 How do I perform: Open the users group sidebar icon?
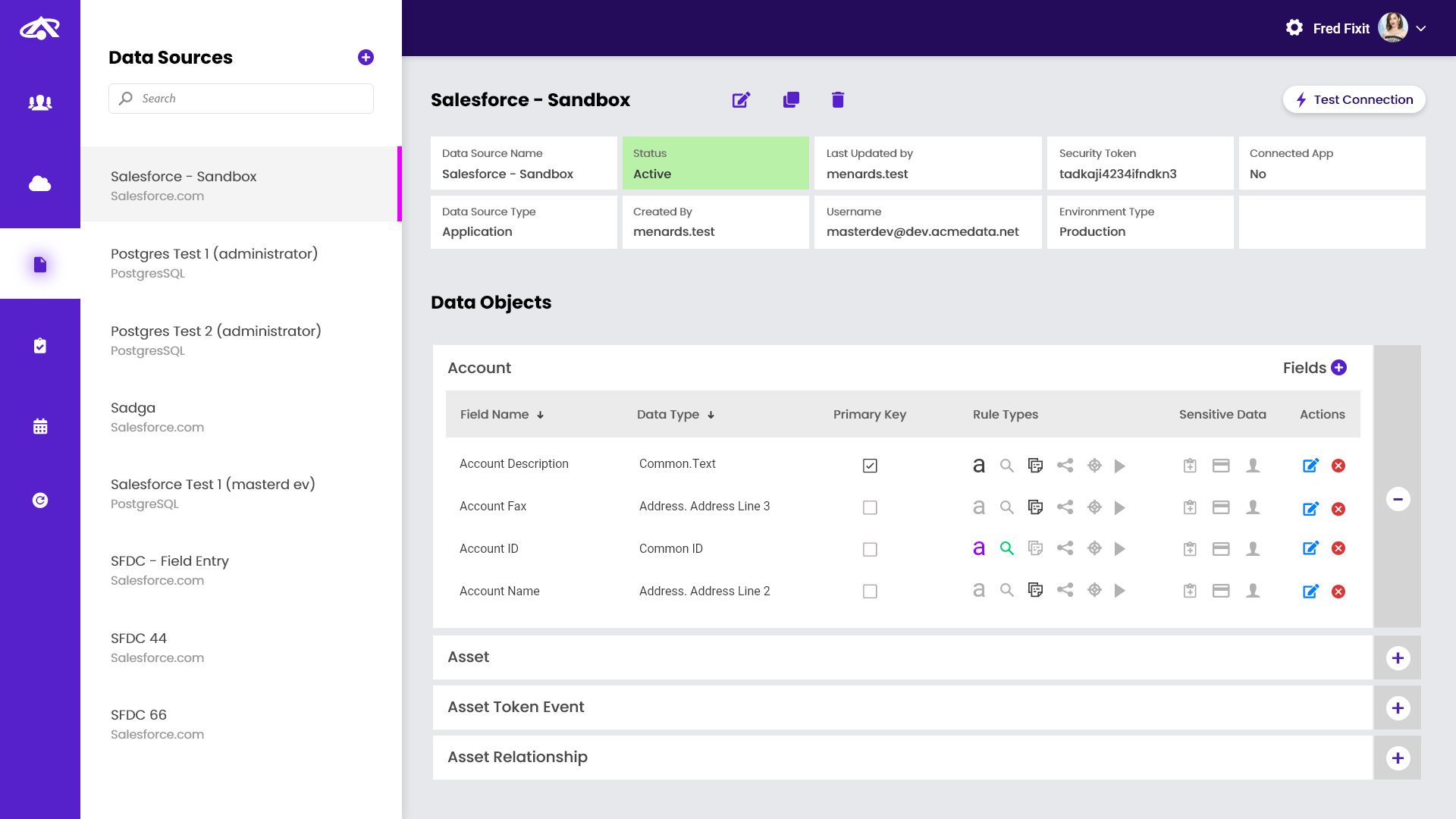point(40,102)
